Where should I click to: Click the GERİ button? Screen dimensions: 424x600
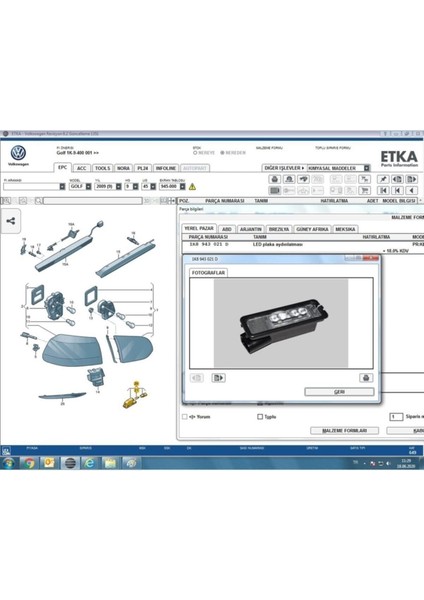point(339,392)
